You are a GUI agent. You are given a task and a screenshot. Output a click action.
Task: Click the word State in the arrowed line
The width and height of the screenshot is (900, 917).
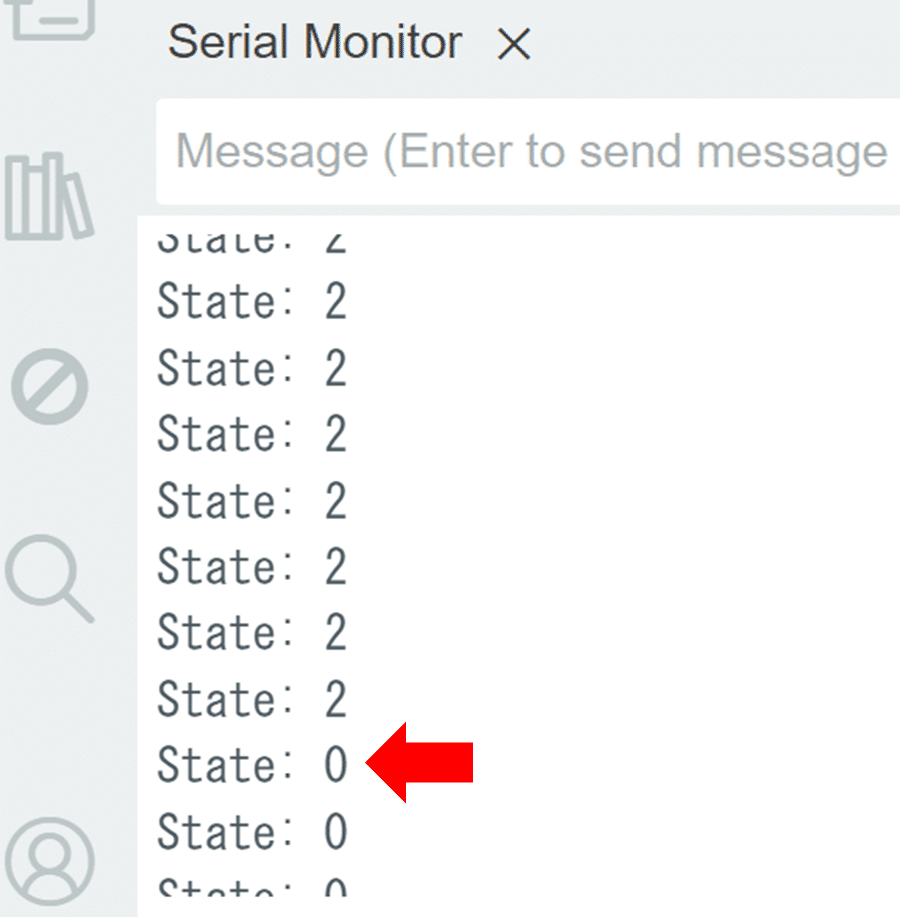[x=215, y=764]
